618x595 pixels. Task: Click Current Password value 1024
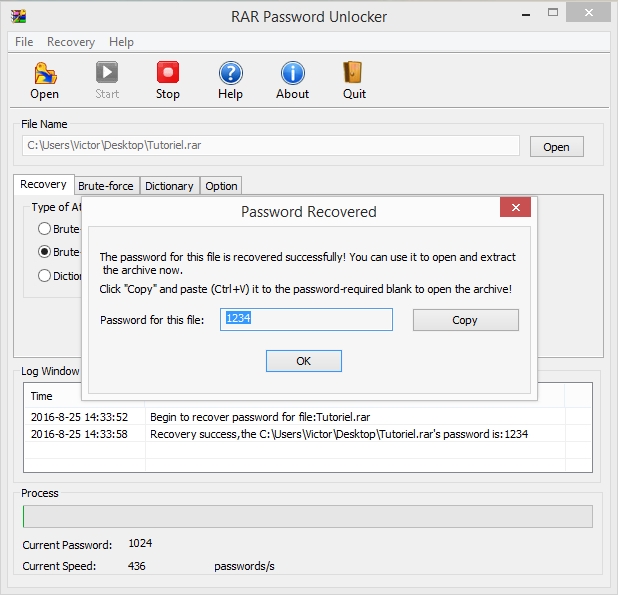pyautogui.click(x=140, y=543)
